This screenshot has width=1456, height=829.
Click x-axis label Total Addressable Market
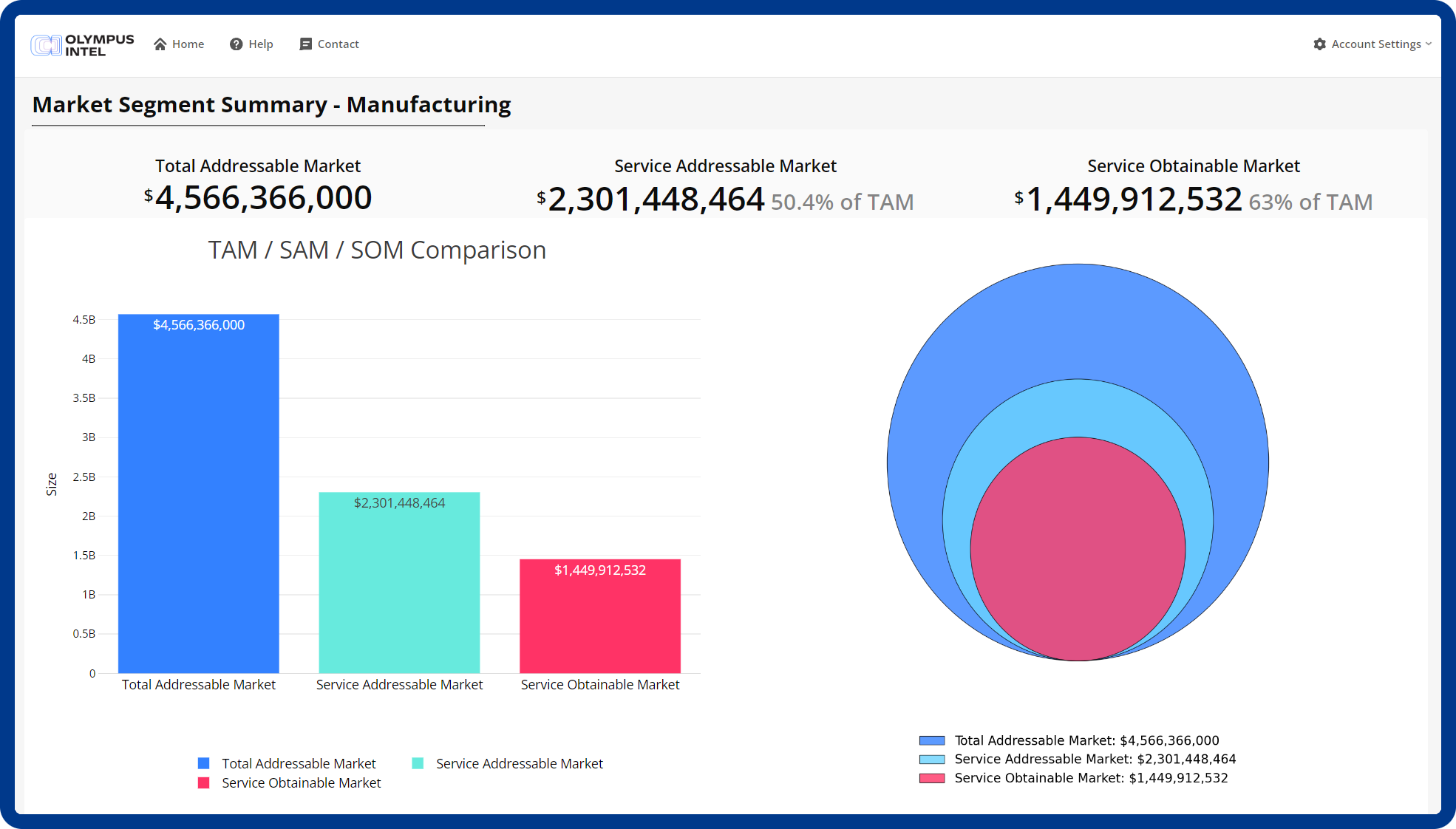[199, 684]
